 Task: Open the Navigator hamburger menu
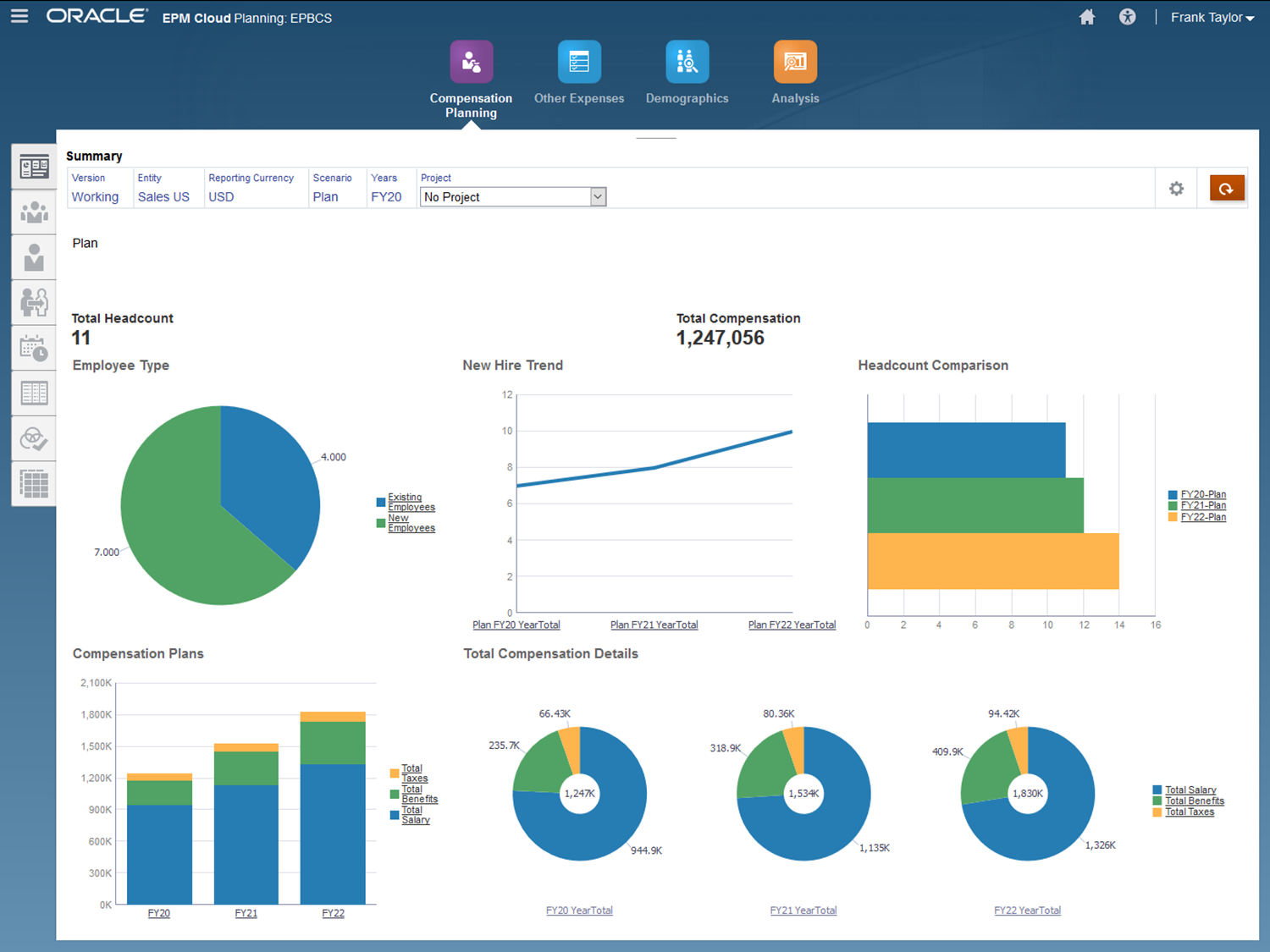coord(19,17)
